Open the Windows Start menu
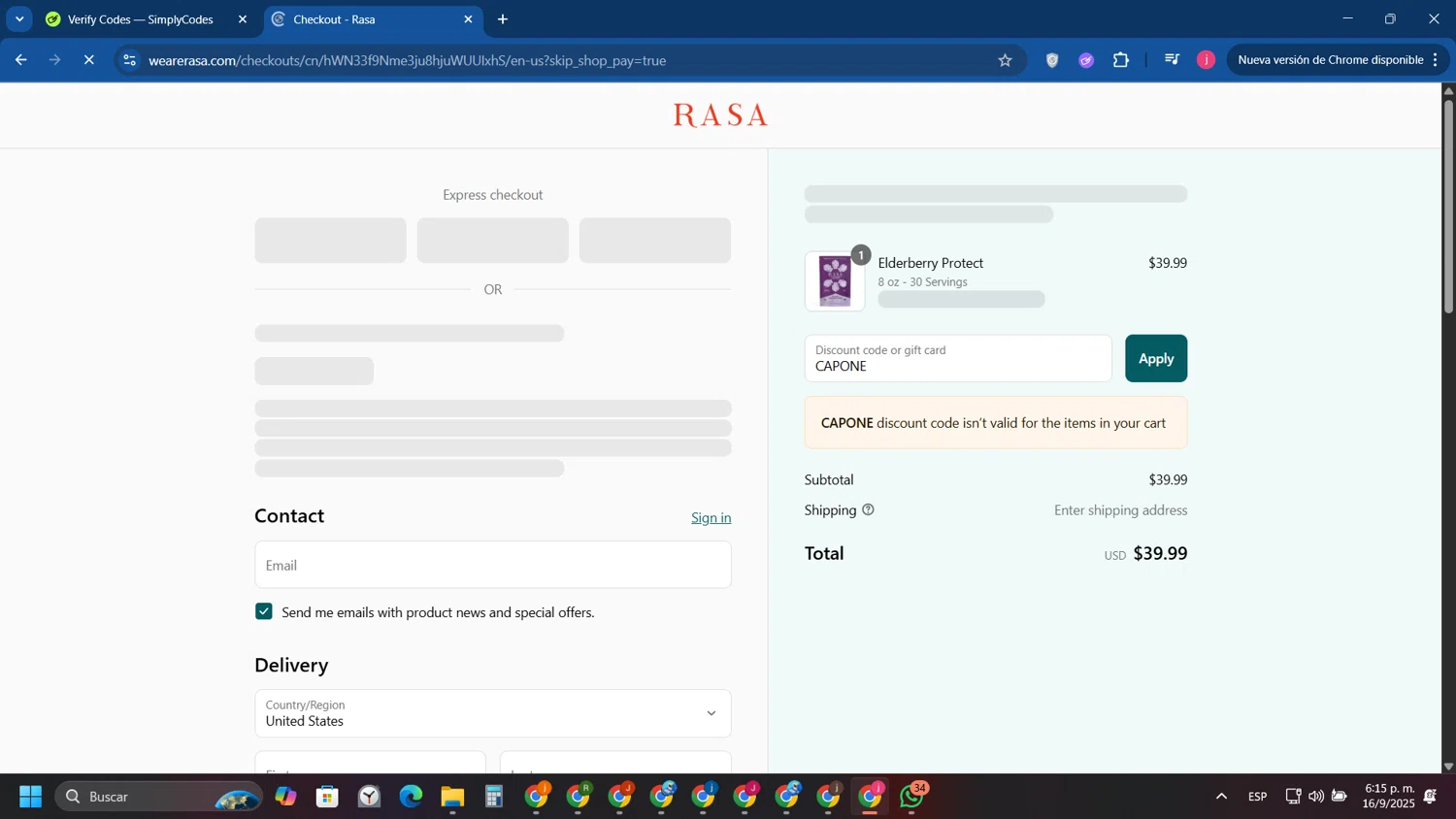This screenshot has width=1456, height=819. tap(30, 797)
